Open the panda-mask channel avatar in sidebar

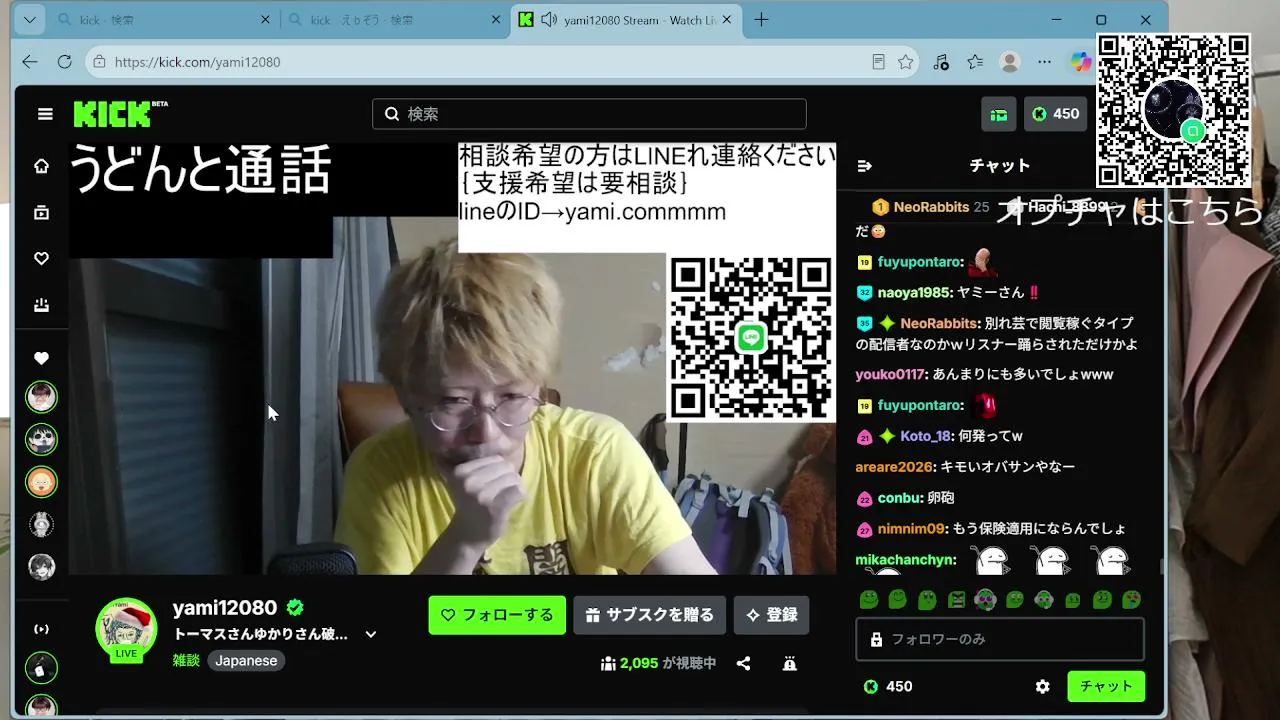point(41,439)
